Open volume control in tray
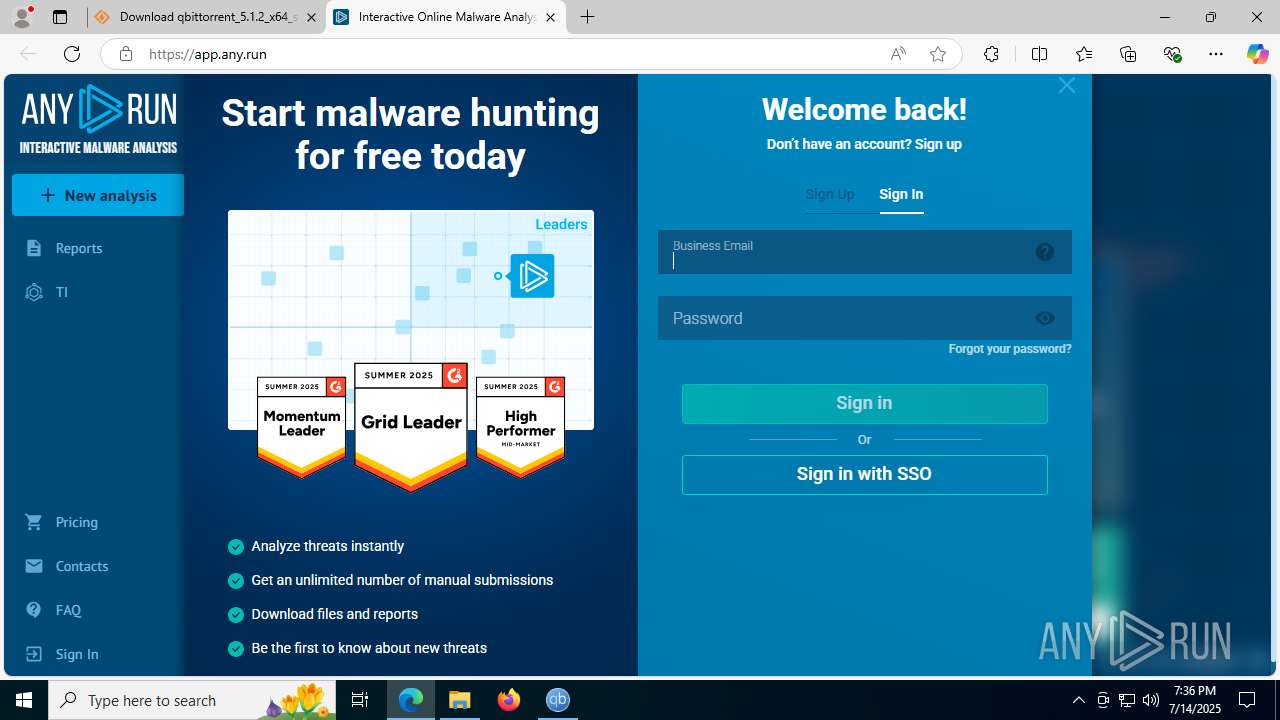The height and width of the screenshot is (720, 1280). [1151, 700]
